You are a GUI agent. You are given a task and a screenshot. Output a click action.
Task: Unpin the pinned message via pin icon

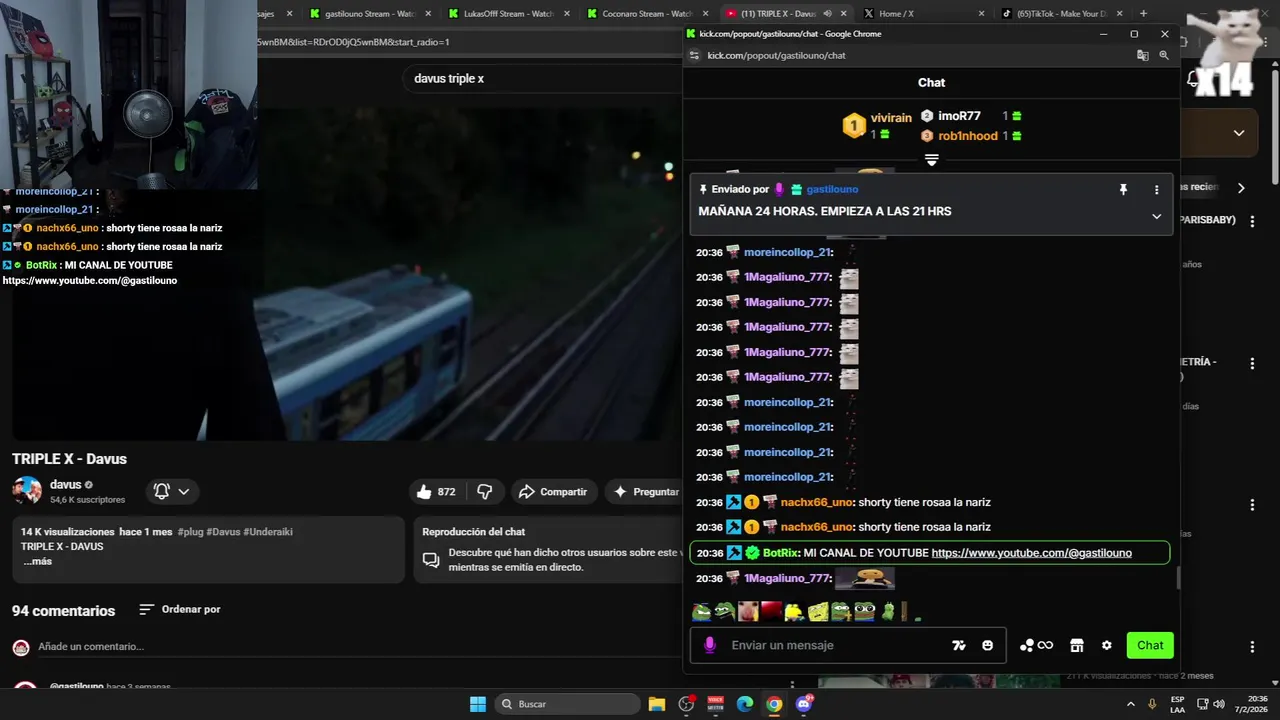point(1123,189)
